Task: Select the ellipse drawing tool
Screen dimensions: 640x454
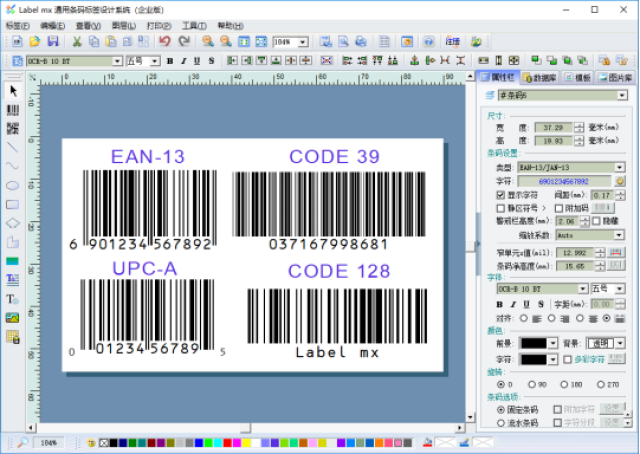Action: pos(13,185)
